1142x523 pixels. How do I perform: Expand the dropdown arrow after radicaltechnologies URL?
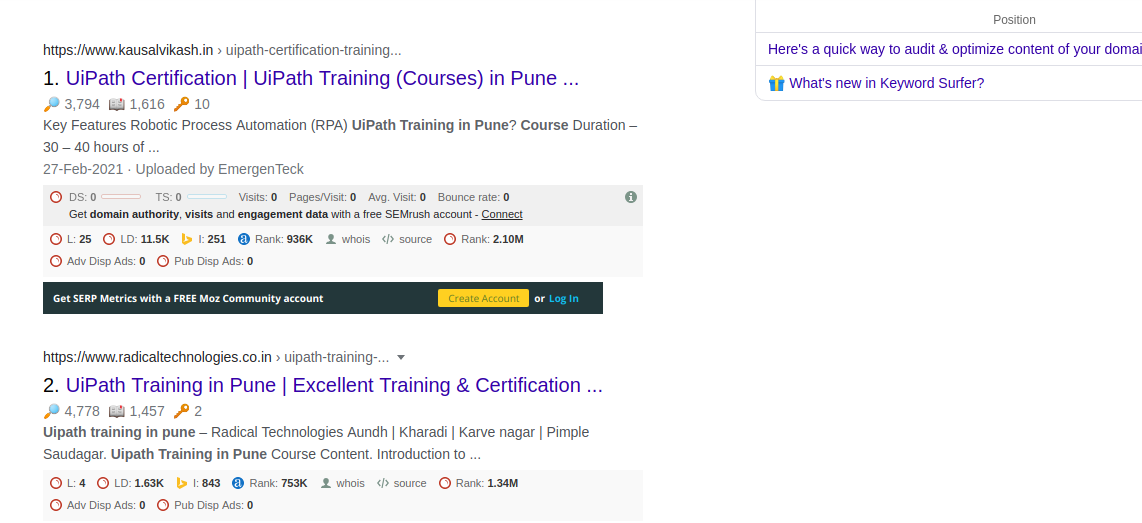401,358
